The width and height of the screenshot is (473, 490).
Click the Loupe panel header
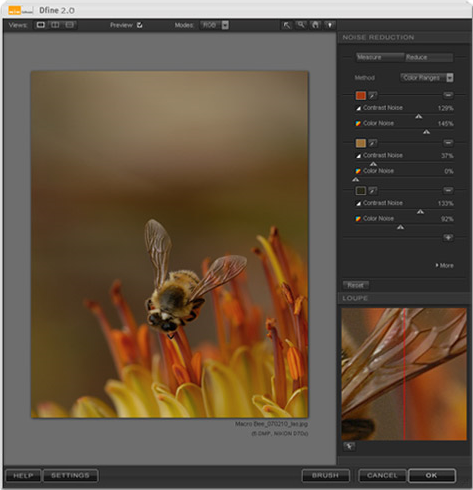(355, 298)
